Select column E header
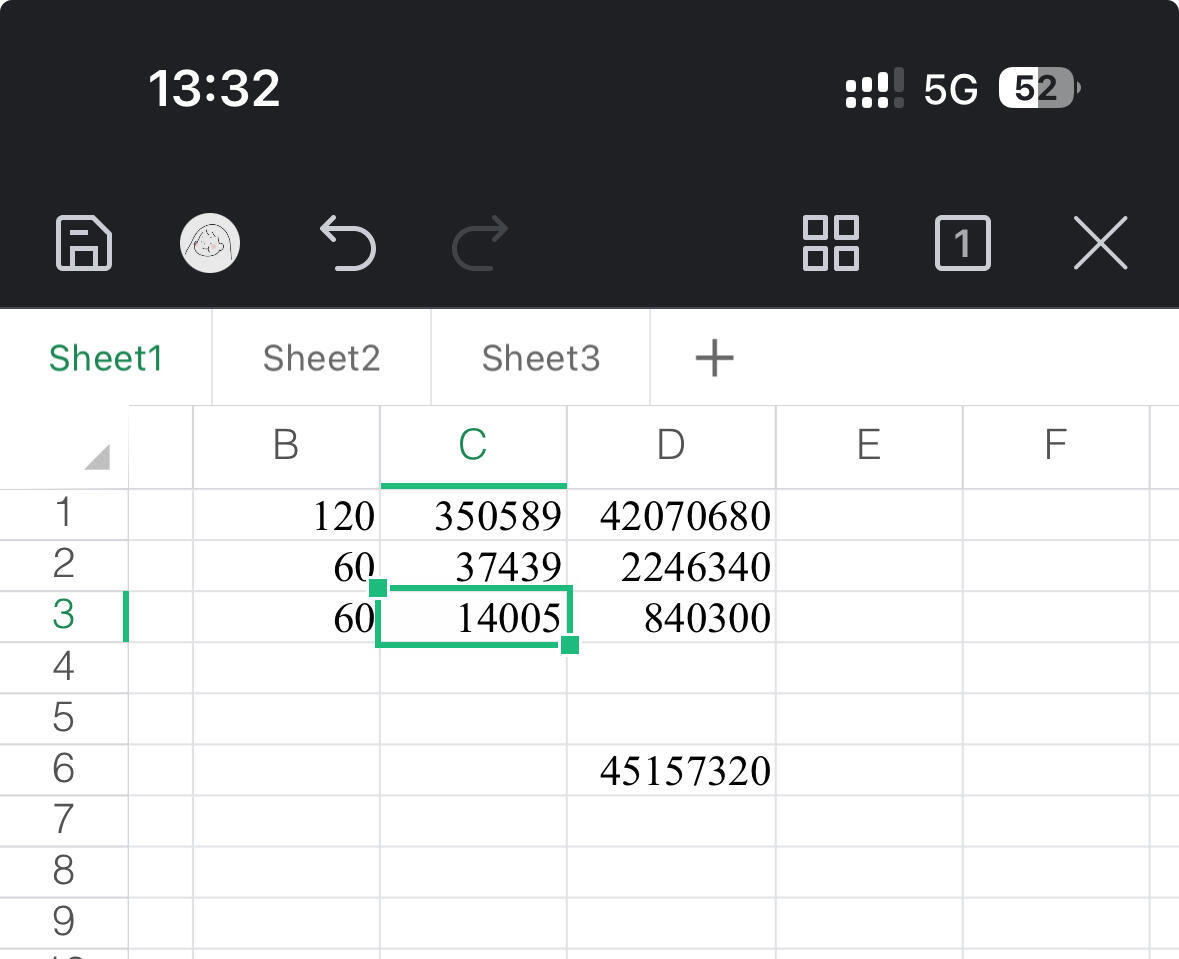The width and height of the screenshot is (1179, 959). click(869, 446)
